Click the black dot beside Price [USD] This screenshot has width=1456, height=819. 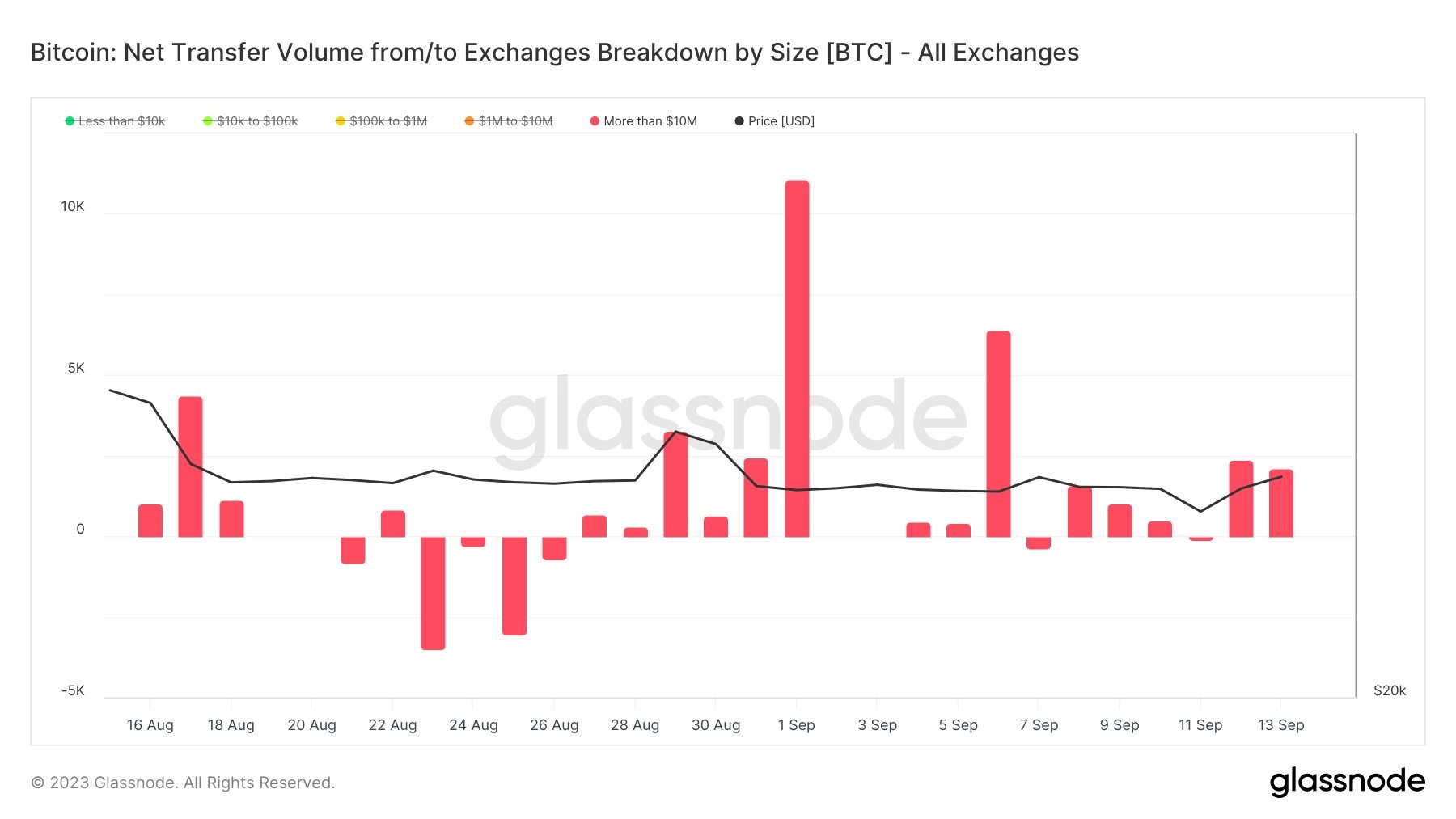(x=739, y=121)
